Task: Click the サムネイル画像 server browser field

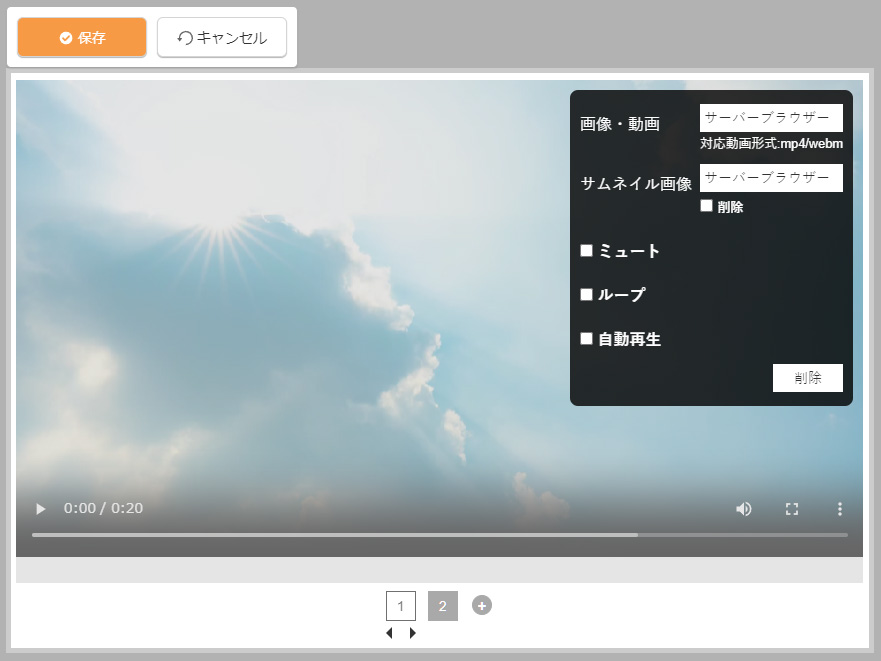Action: (x=771, y=178)
